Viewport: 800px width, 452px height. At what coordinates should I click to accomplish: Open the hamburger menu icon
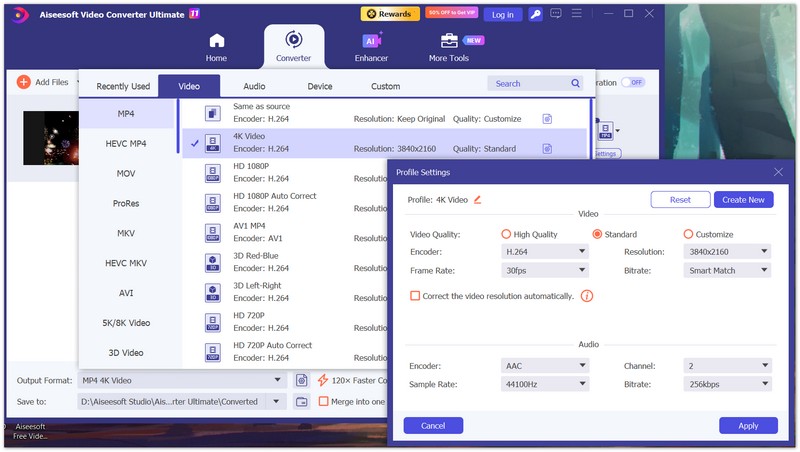(x=577, y=13)
